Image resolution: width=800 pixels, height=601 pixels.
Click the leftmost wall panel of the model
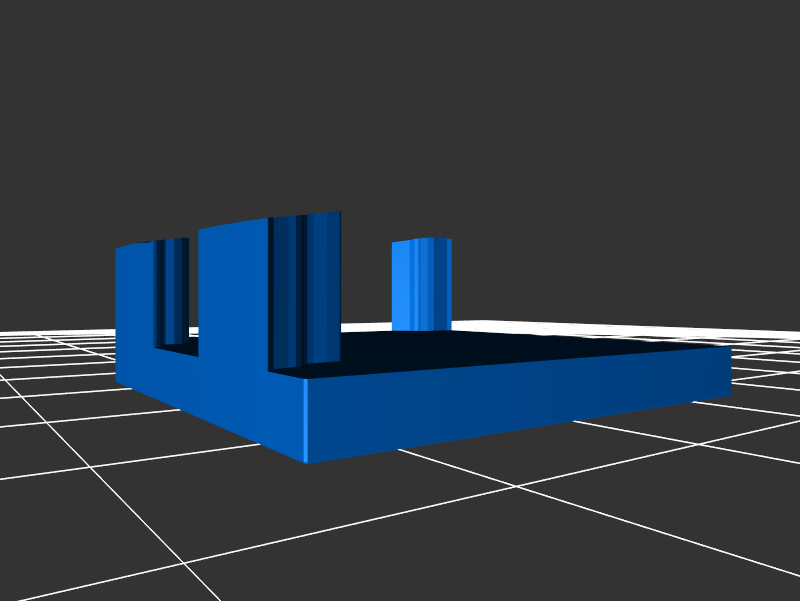point(134,310)
